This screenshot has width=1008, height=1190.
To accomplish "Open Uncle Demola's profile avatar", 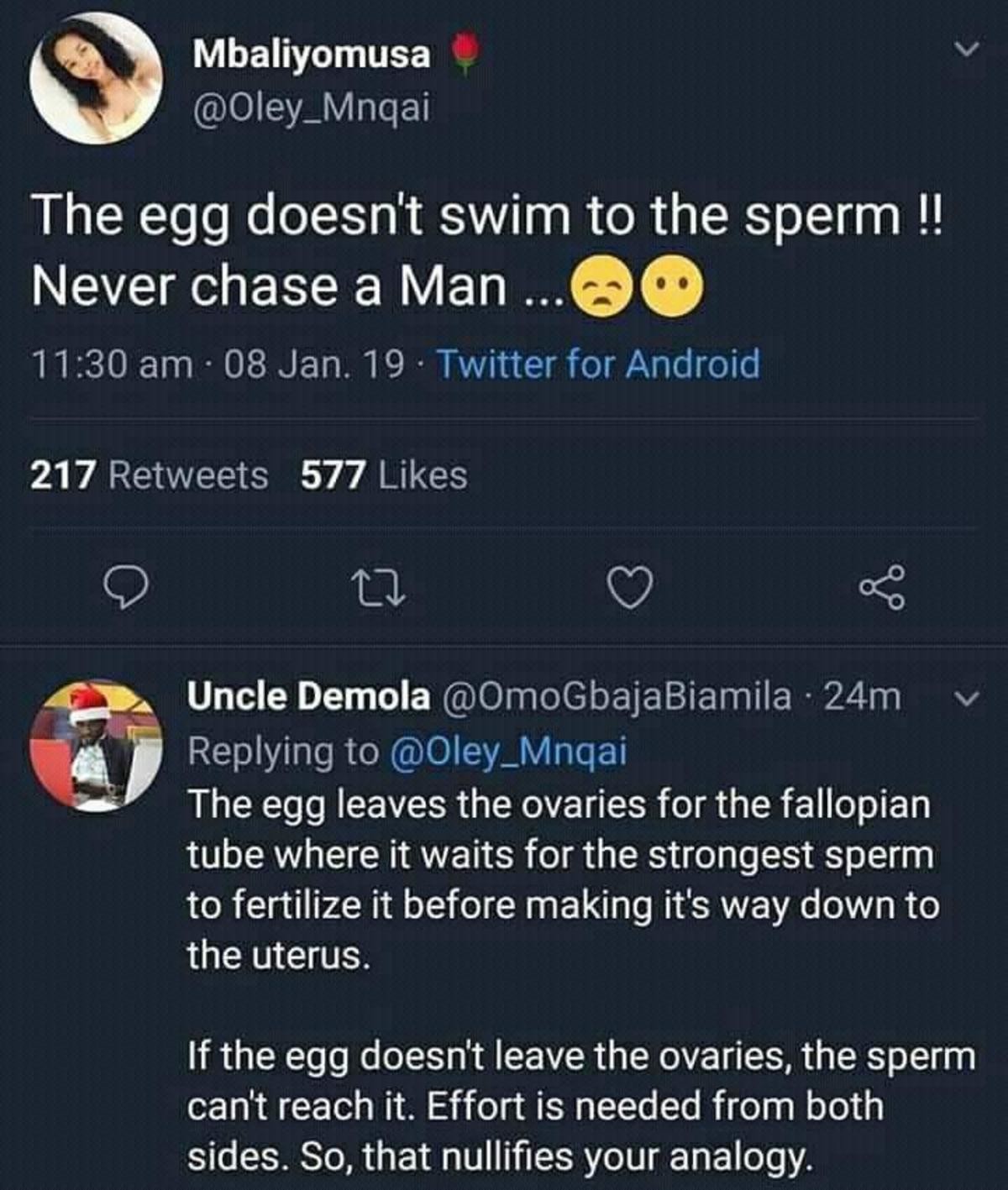I will click(x=95, y=746).
